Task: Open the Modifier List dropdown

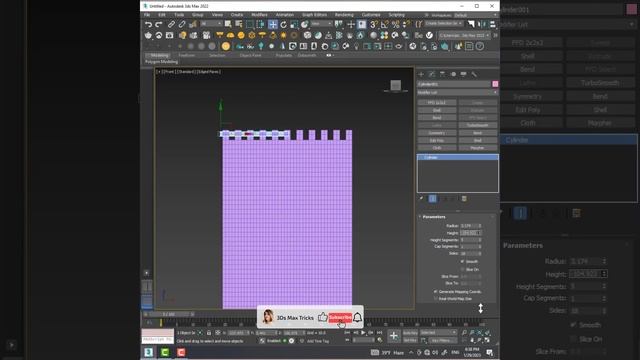Action: [x=457, y=93]
